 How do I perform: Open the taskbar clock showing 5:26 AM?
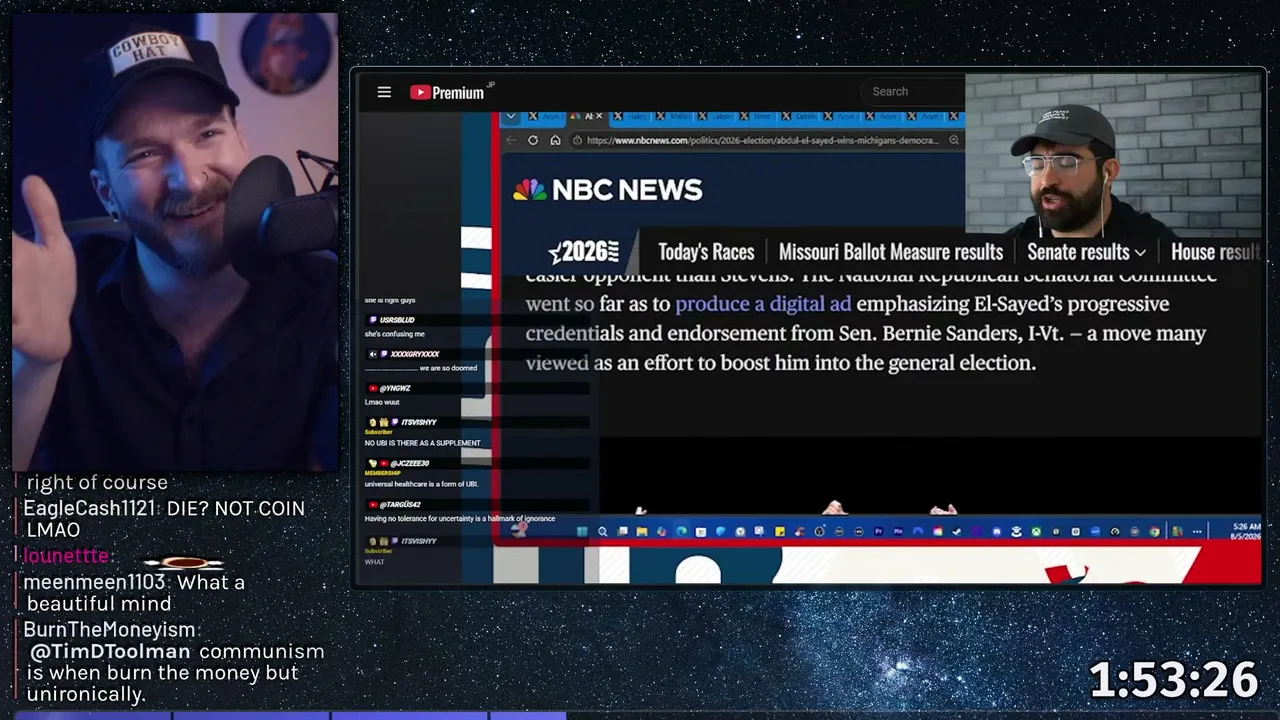(x=1246, y=531)
